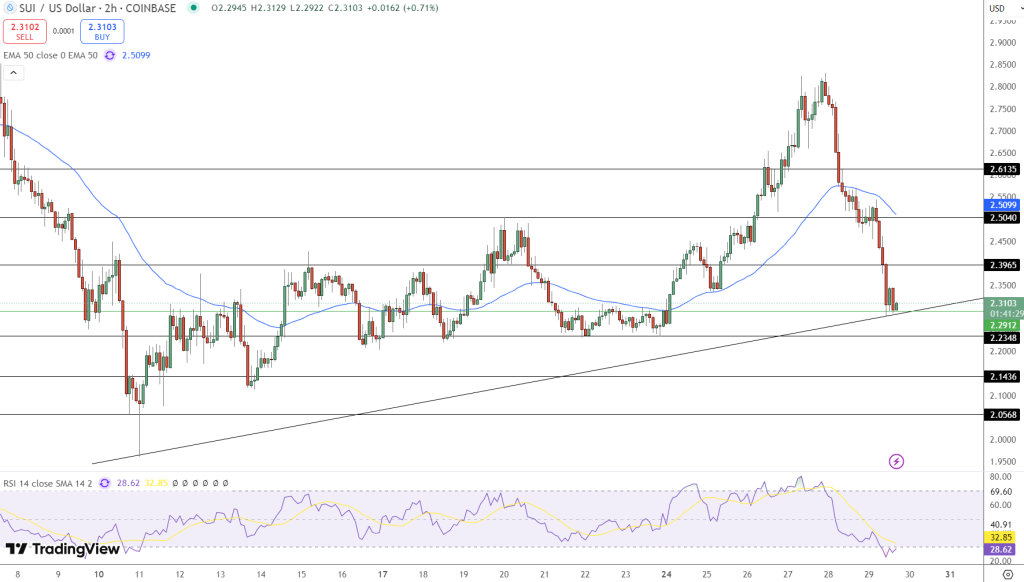
Task: Click the purple RSI indicator icon
Action: [104, 483]
